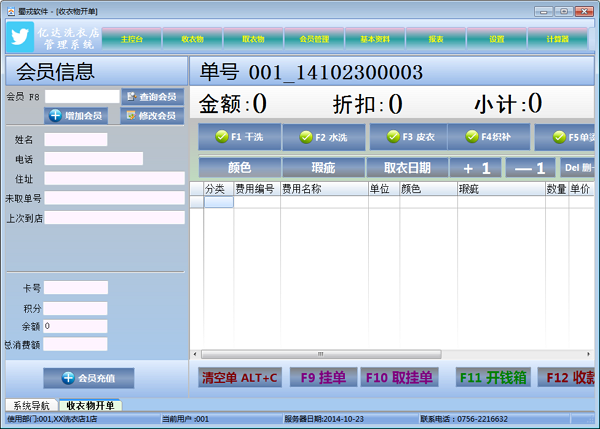600x429 pixels.
Task: Click the 余额 field showing 0
Action: pyautogui.click(x=75, y=326)
